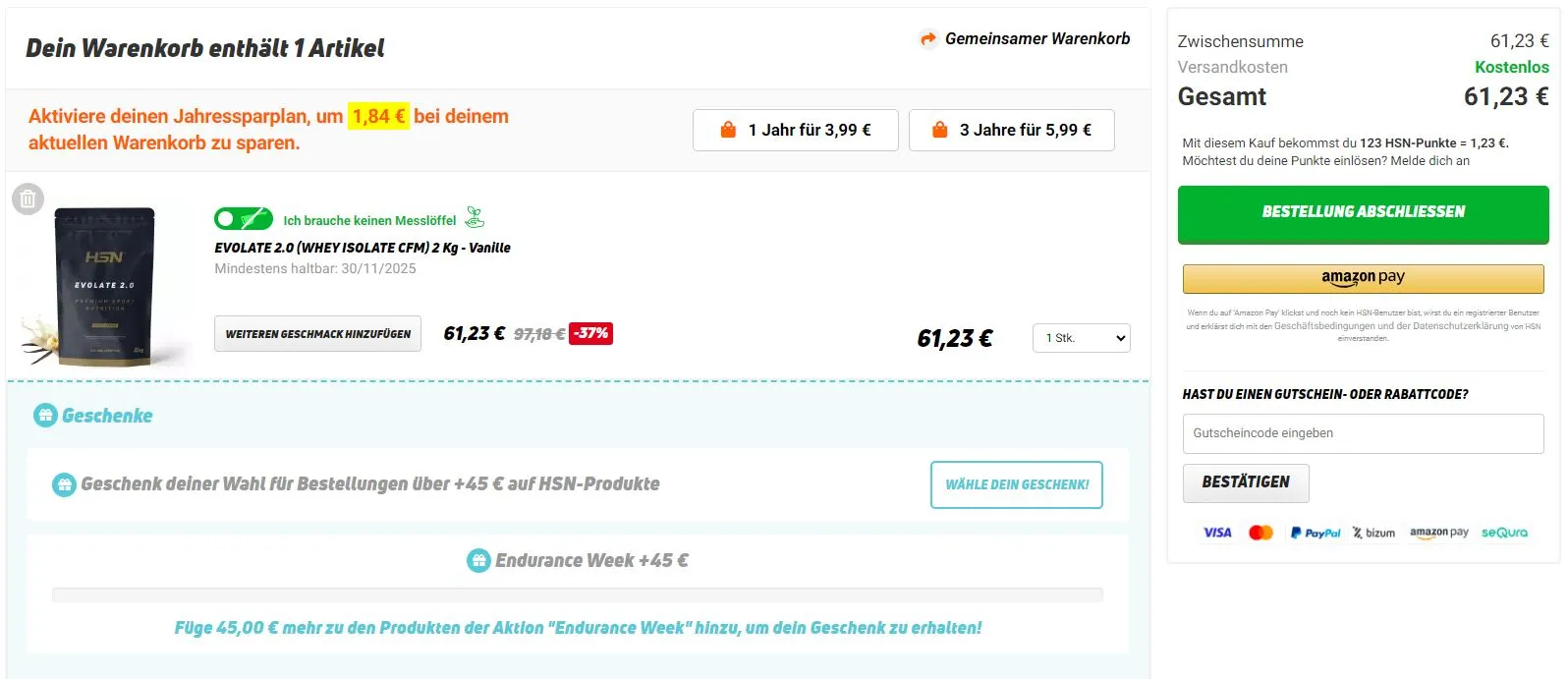
Task: Open the '1 Stk.' quantity dropdown
Action: pos(1081,338)
